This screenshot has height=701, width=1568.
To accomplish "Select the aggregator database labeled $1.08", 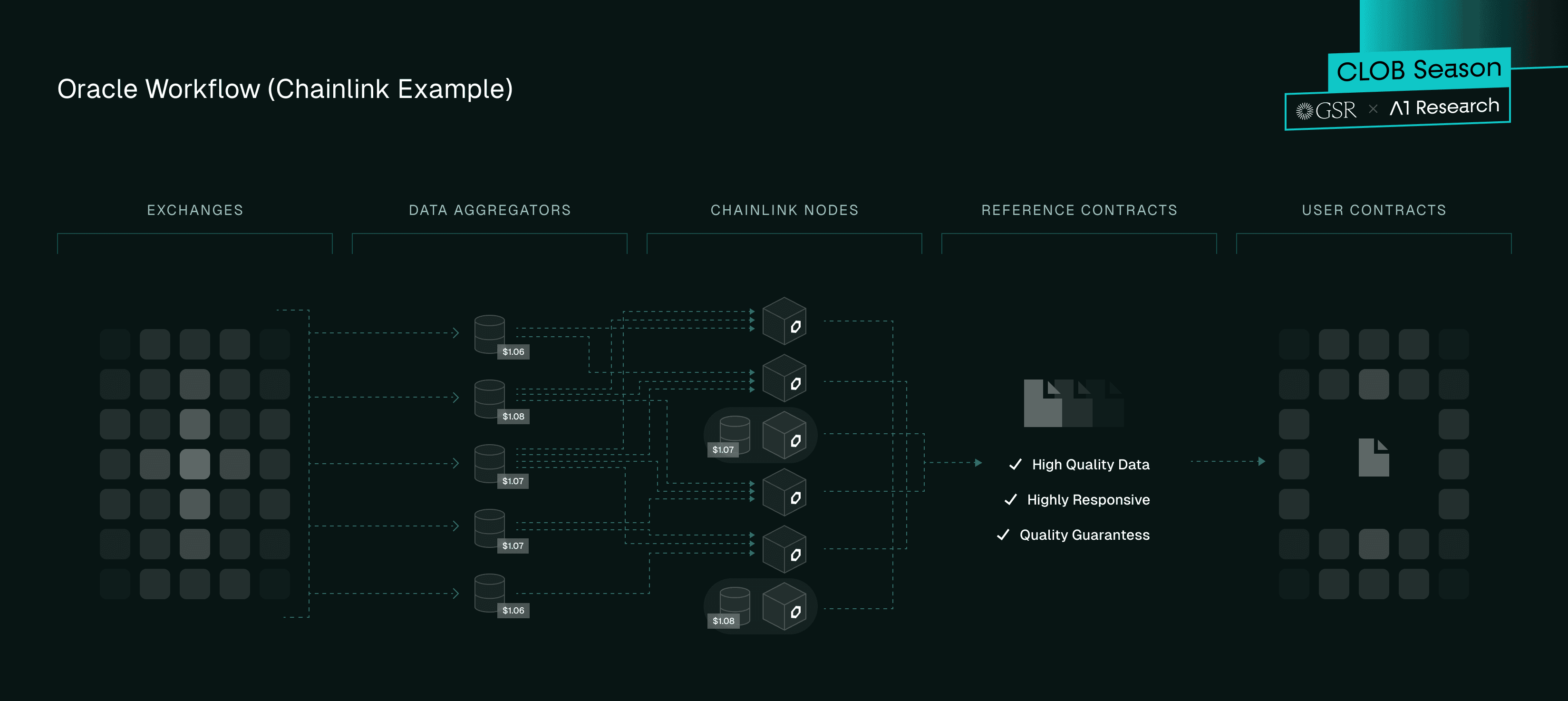I will tap(489, 399).
